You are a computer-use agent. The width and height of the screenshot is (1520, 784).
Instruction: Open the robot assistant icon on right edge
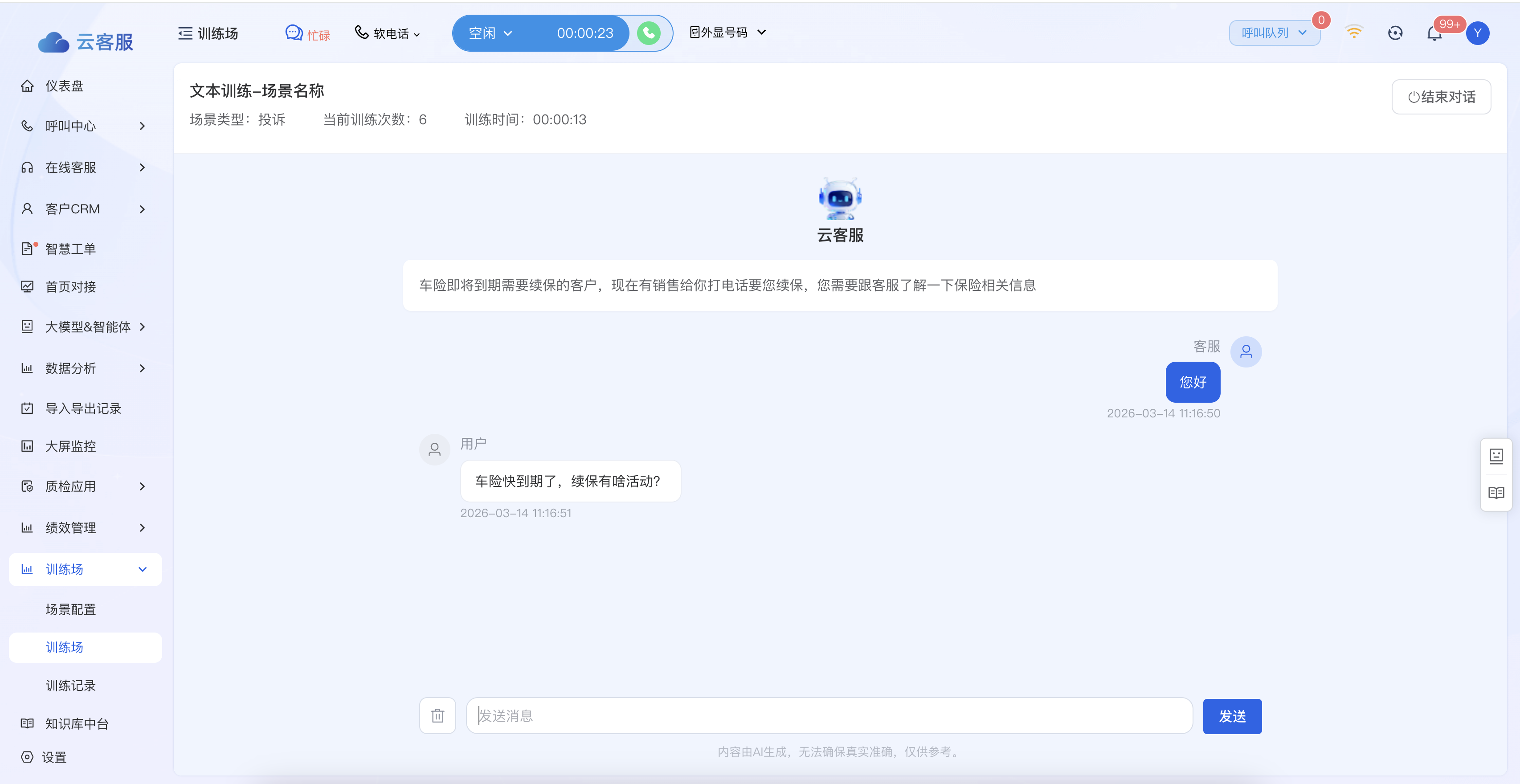[1496, 456]
